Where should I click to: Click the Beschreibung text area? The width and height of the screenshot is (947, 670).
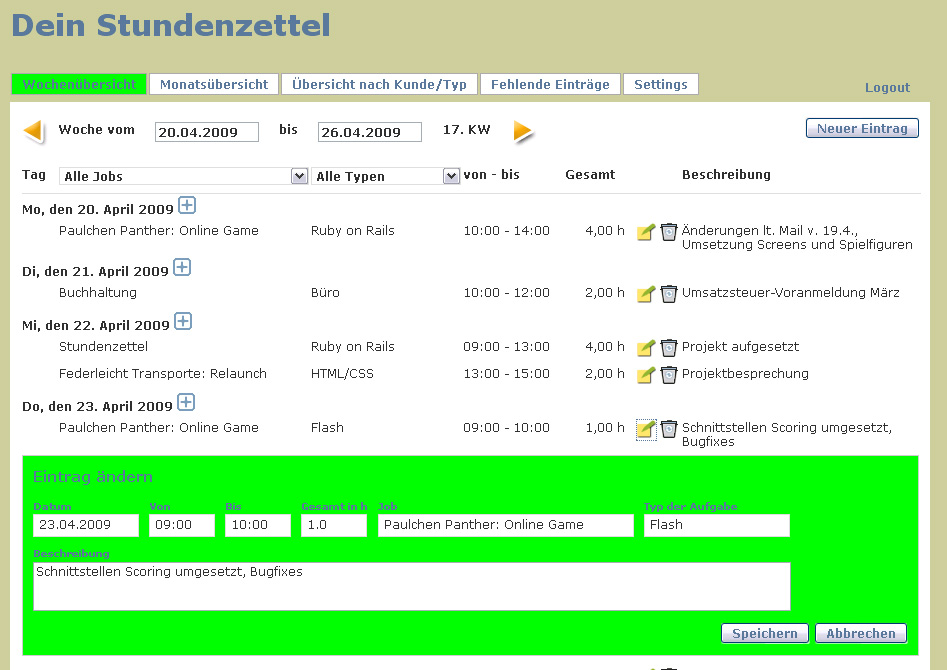tap(411, 586)
